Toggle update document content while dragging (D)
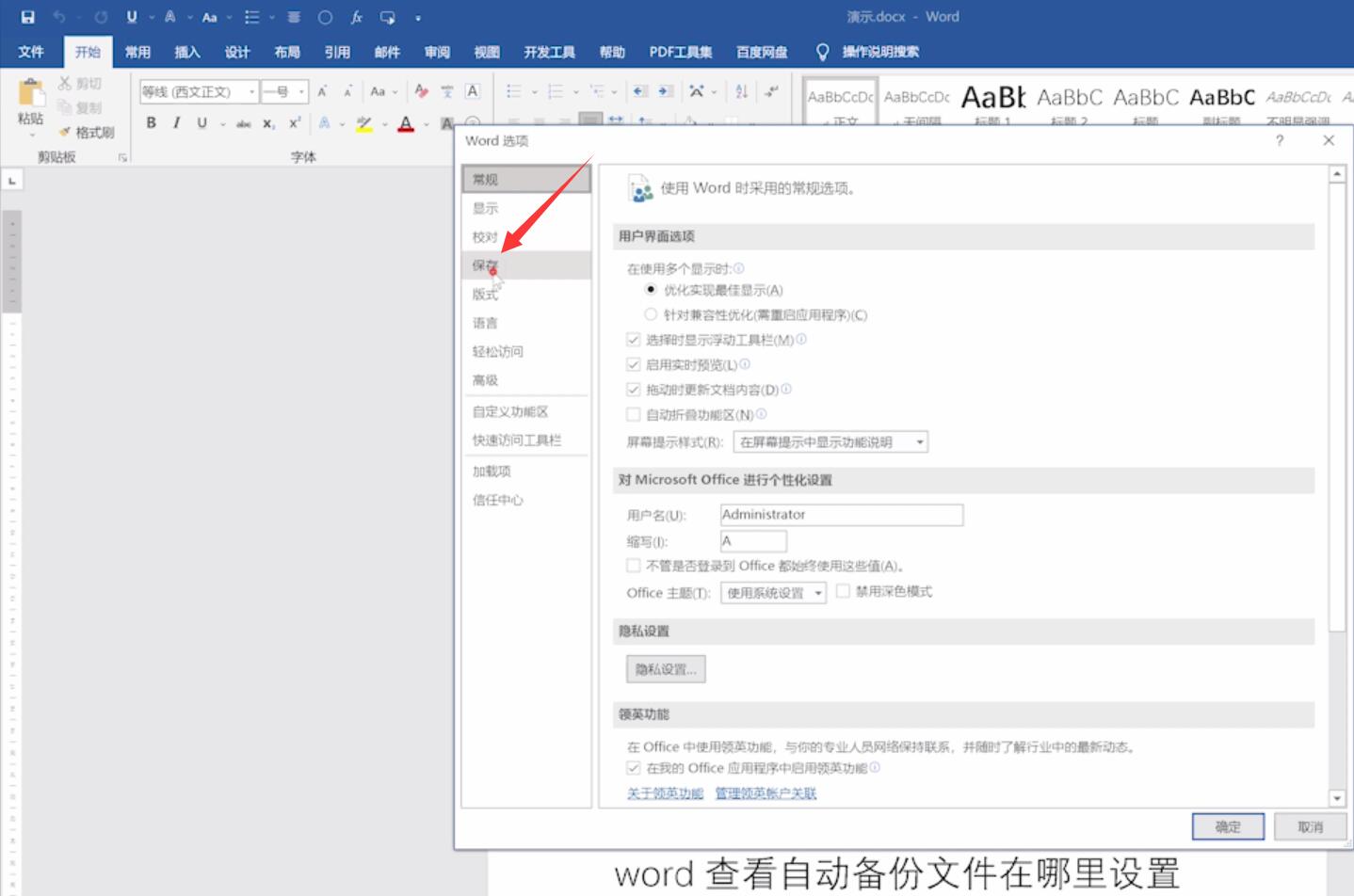 (x=634, y=390)
